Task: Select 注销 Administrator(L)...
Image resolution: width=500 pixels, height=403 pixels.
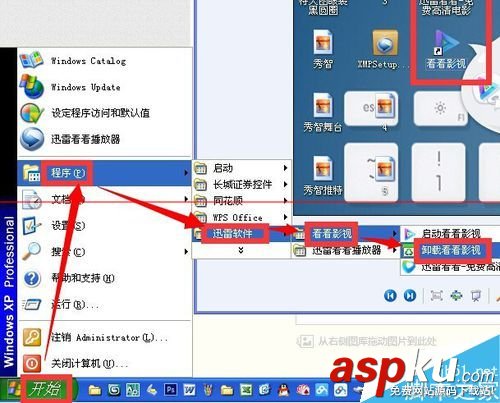Action: tap(105, 337)
